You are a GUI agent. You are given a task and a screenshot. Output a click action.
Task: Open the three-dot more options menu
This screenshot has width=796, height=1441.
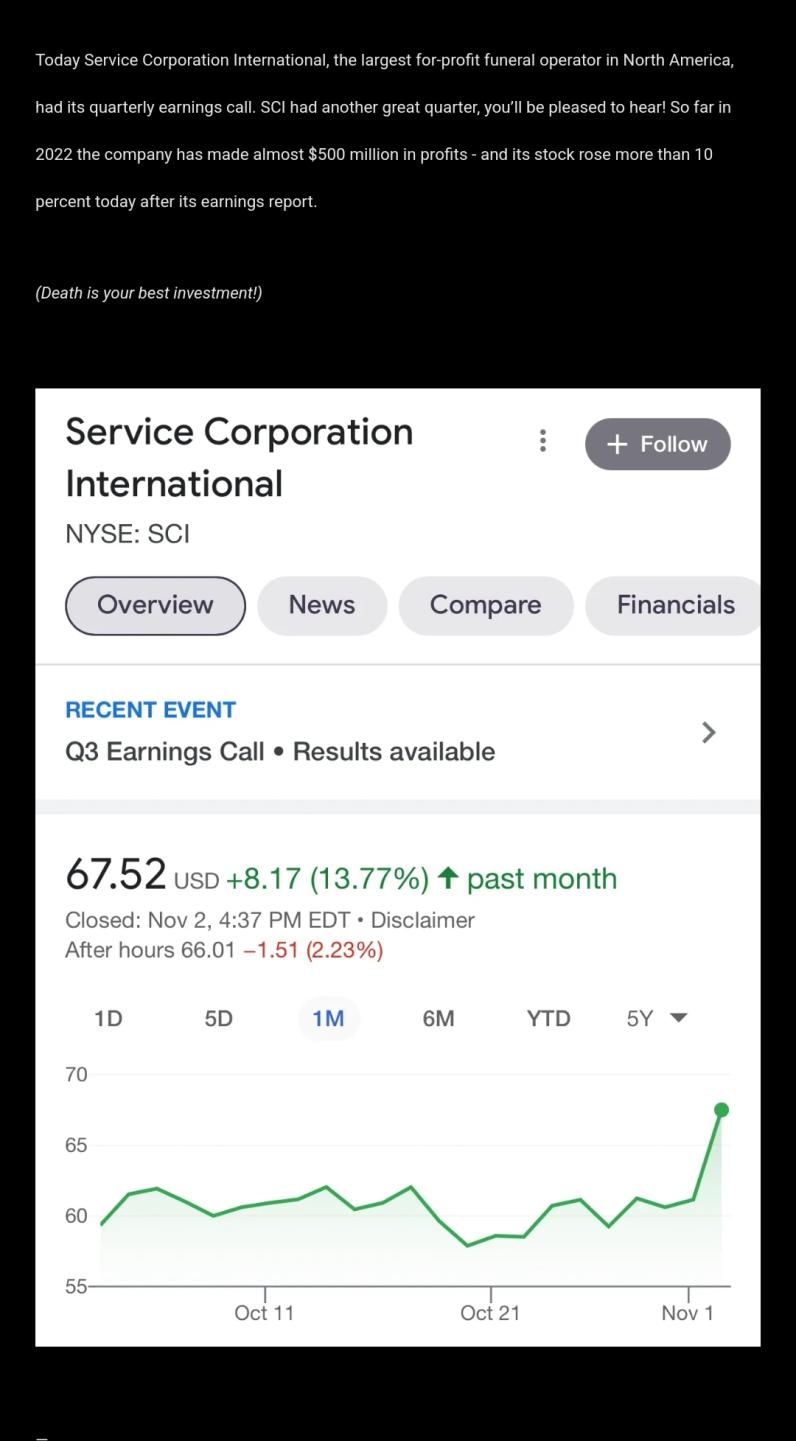pos(542,441)
